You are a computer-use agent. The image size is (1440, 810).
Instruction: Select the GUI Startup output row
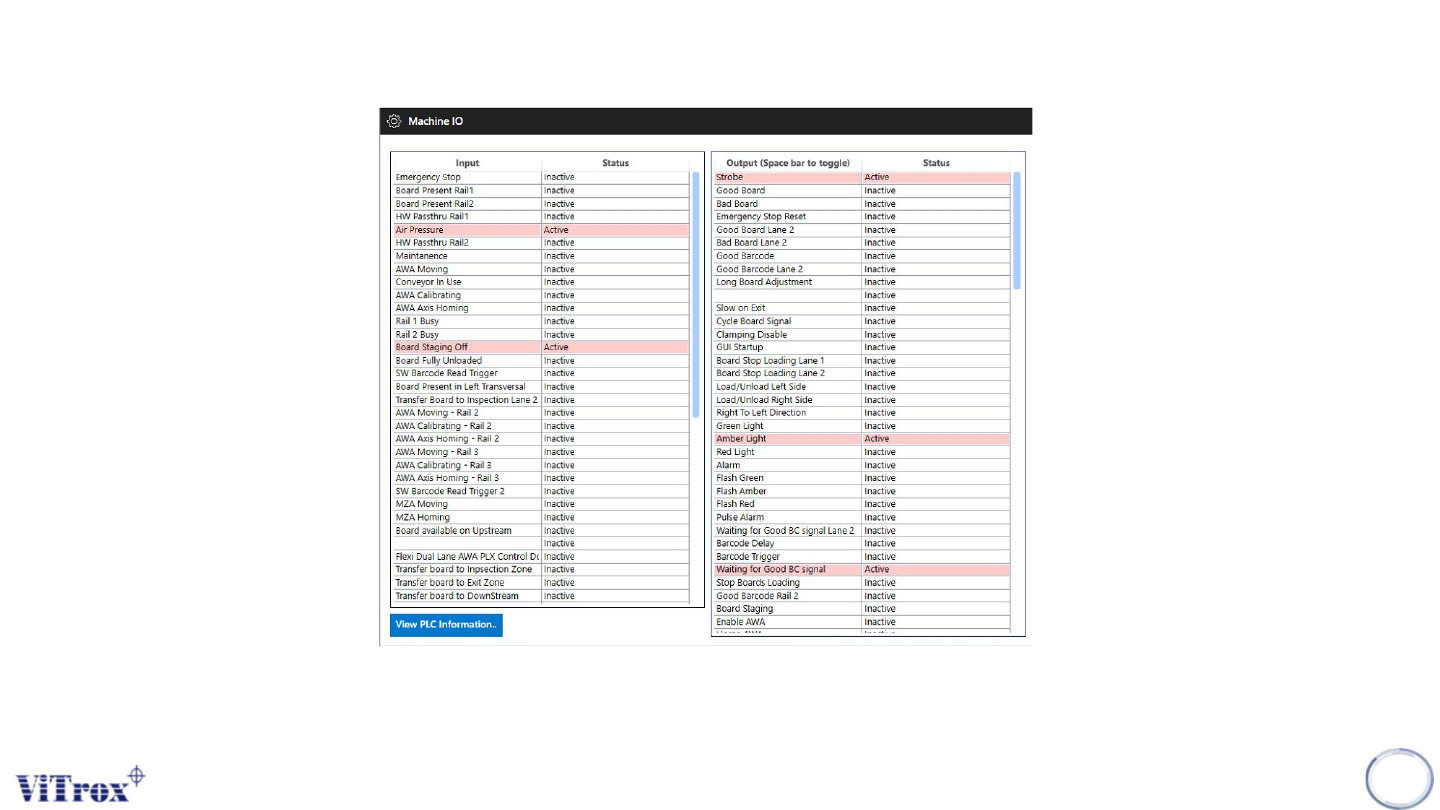862,347
